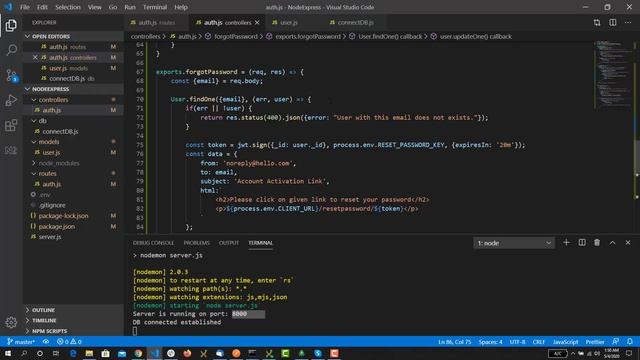
Task: Open Firefox from the taskbar
Action: pos(187,353)
